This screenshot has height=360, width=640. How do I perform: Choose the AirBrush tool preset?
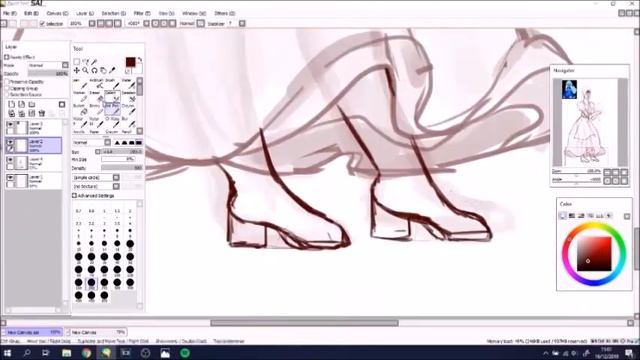point(96,83)
